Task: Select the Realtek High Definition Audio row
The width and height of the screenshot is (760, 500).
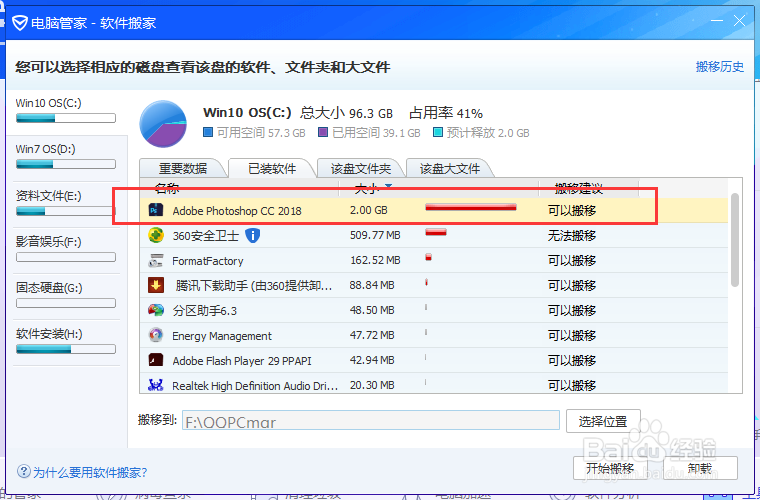Action: point(434,385)
